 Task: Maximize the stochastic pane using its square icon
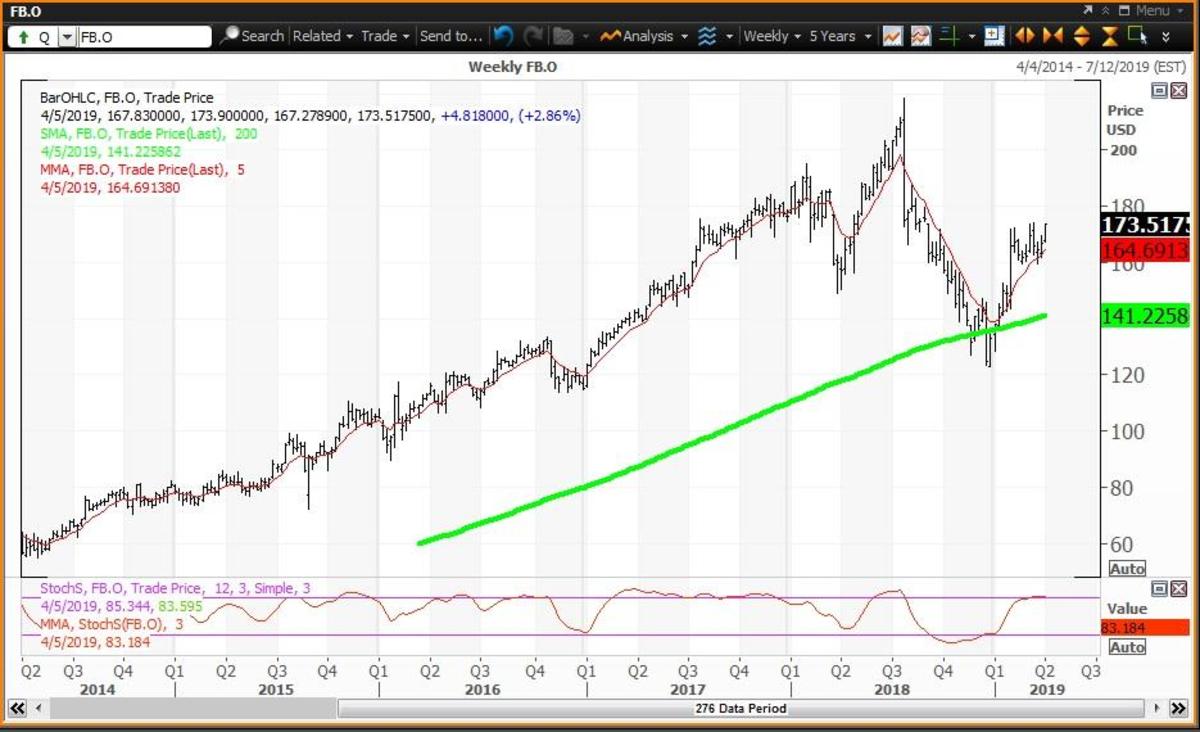[1159, 588]
